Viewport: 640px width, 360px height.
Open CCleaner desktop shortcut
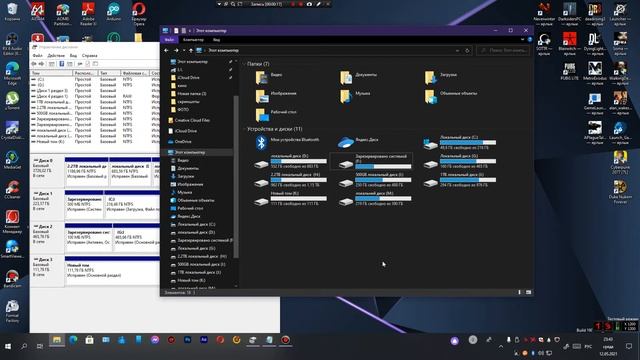click(x=12, y=190)
